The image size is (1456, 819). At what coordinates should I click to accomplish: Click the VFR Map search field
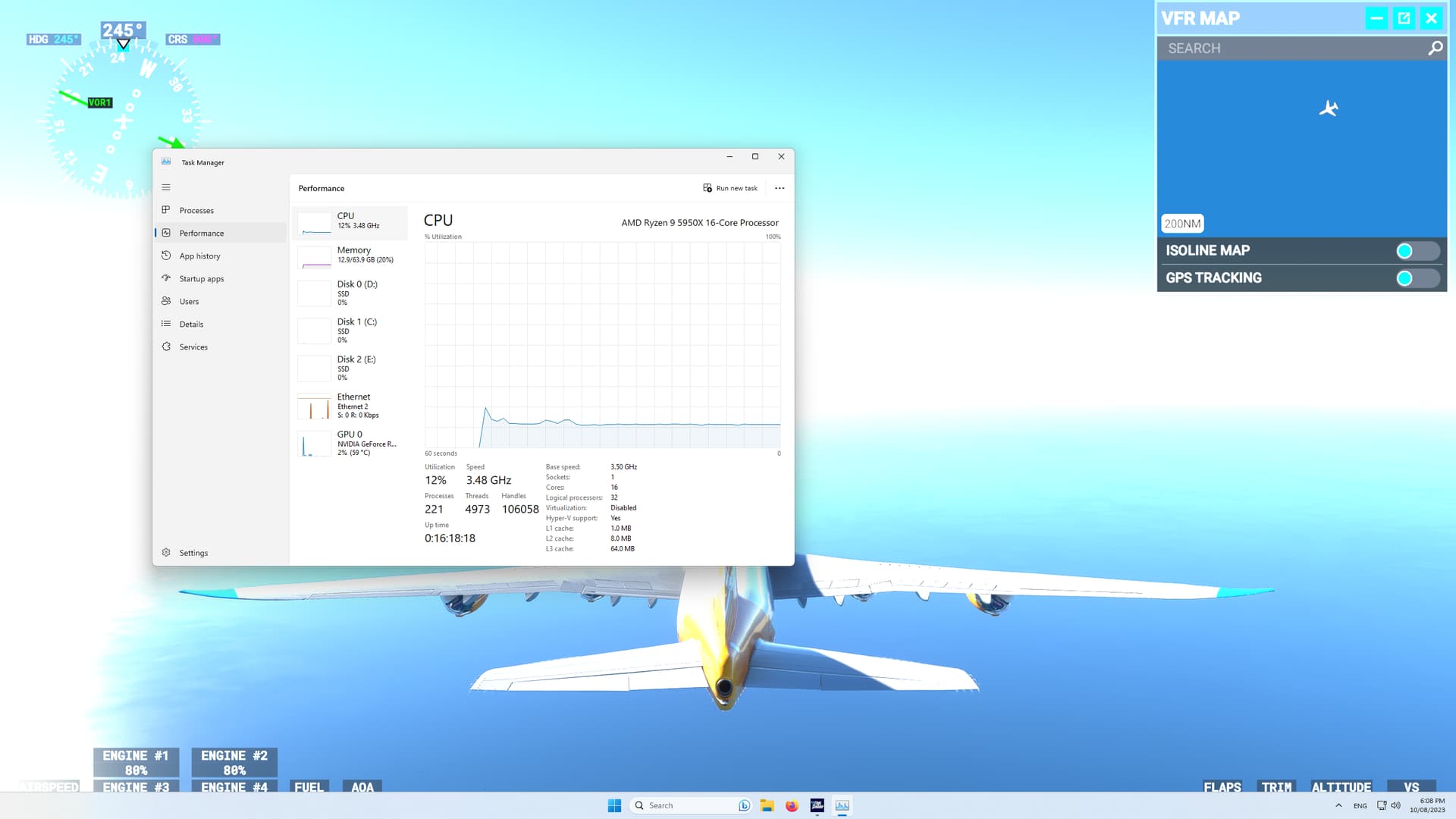[x=1289, y=49]
